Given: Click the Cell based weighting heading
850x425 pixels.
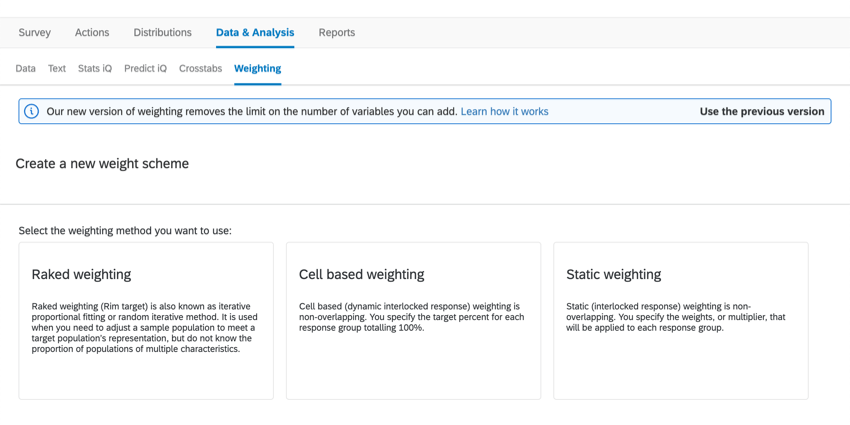Looking at the screenshot, I should pyautogui.click(x=362, y=274).
